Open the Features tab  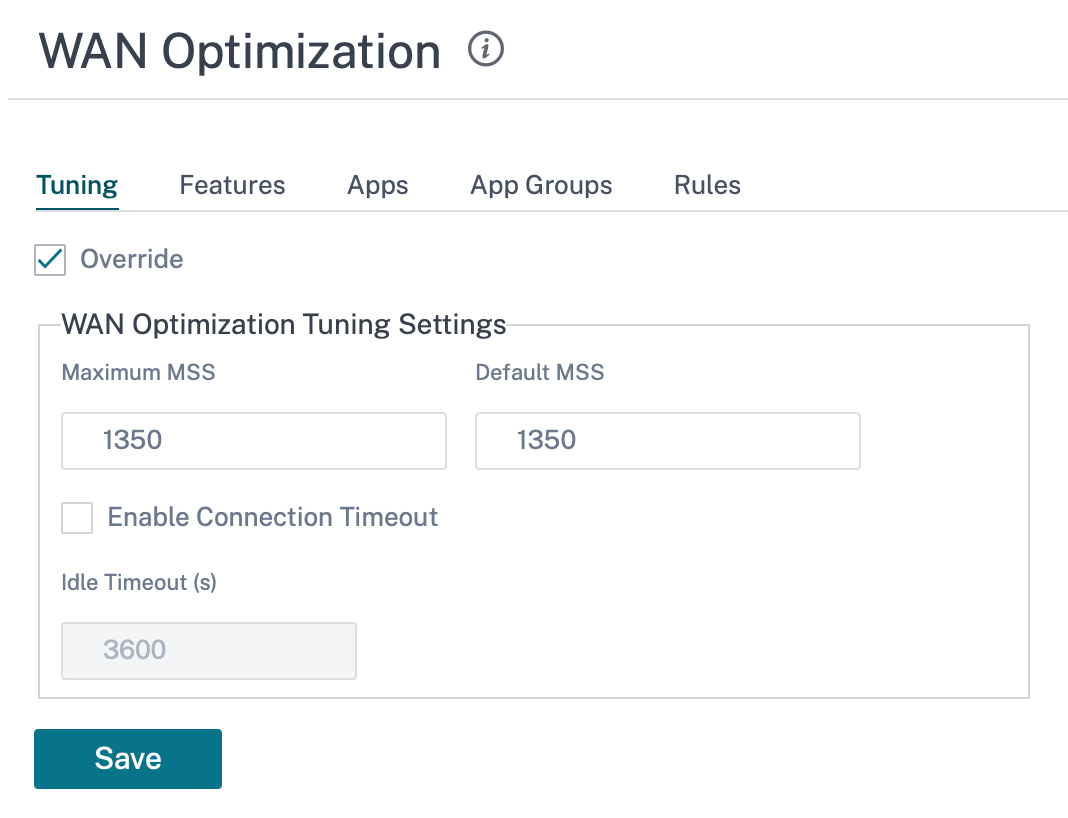tap(232, 185)
